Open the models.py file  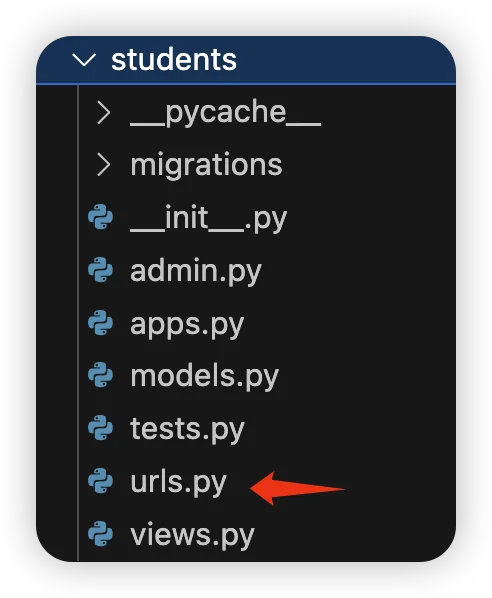tap(204, 377)
